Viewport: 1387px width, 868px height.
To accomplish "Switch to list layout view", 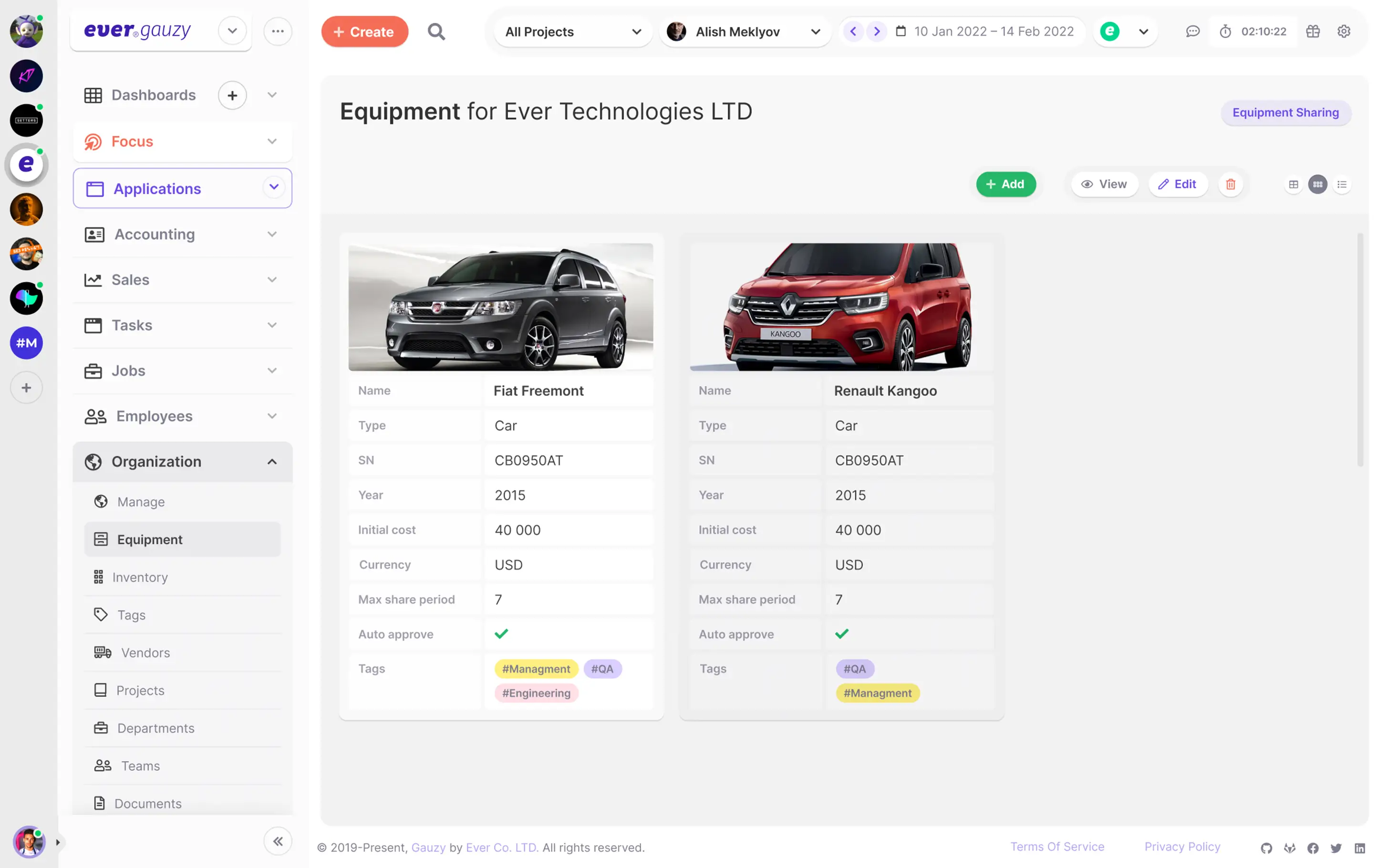I will tap(1342, 184).
